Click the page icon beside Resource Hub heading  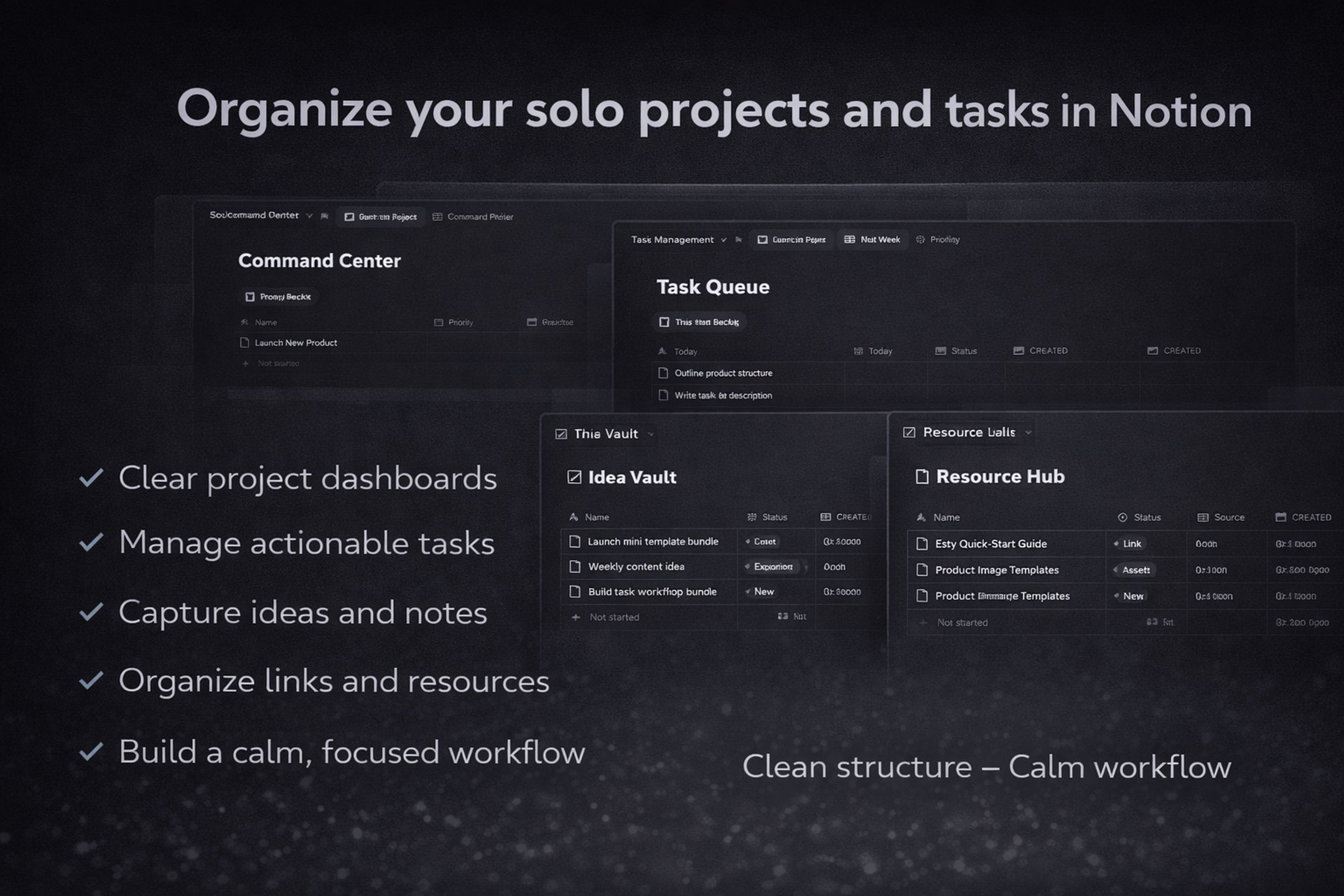click(x=922, y=477)
